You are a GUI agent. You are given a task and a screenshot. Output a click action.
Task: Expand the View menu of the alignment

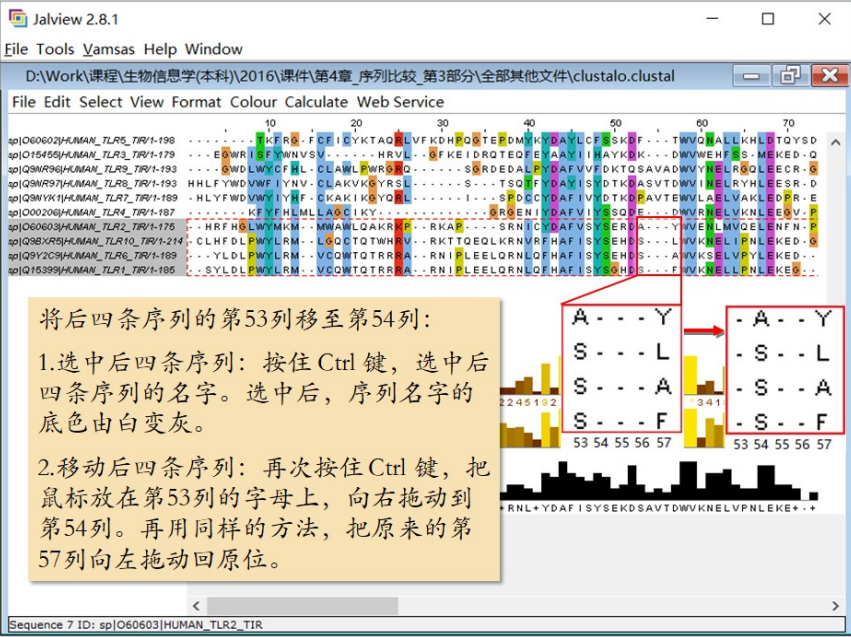[x=147, y=102]
